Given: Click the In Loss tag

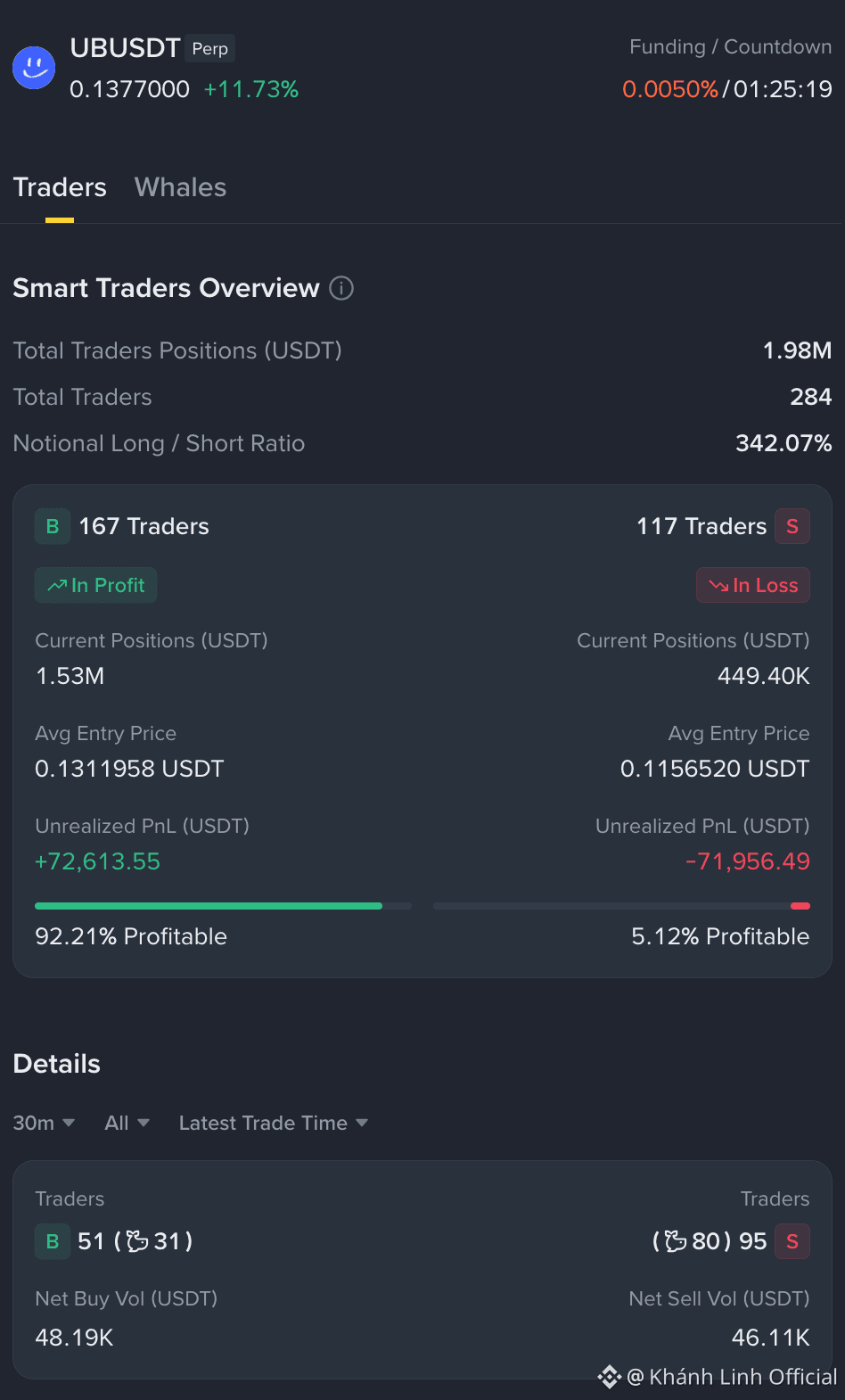Looking at the screenshot, I should (x=753, y=585).
